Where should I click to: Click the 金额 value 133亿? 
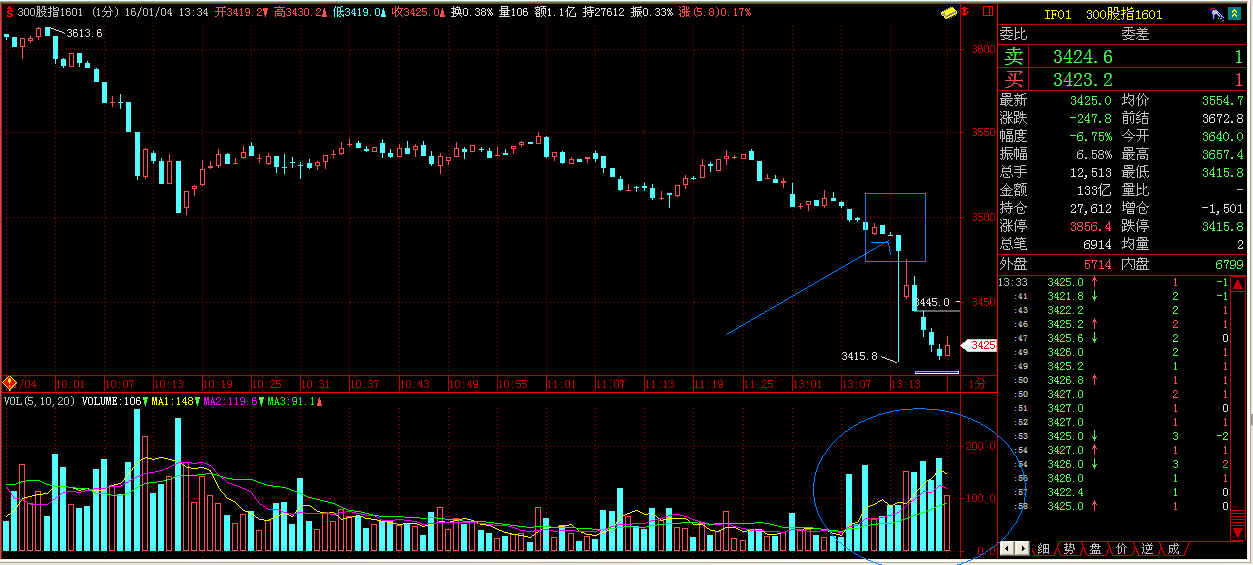[x=1095, y=190]
